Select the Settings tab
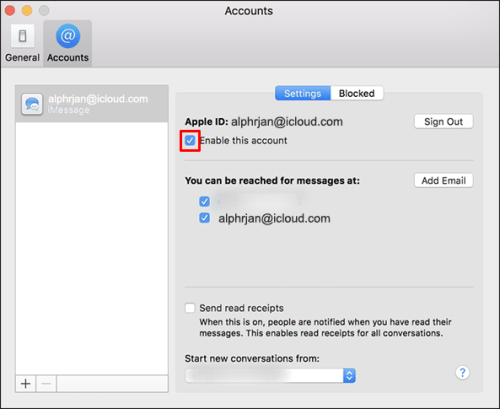 (x=303, y=93)
